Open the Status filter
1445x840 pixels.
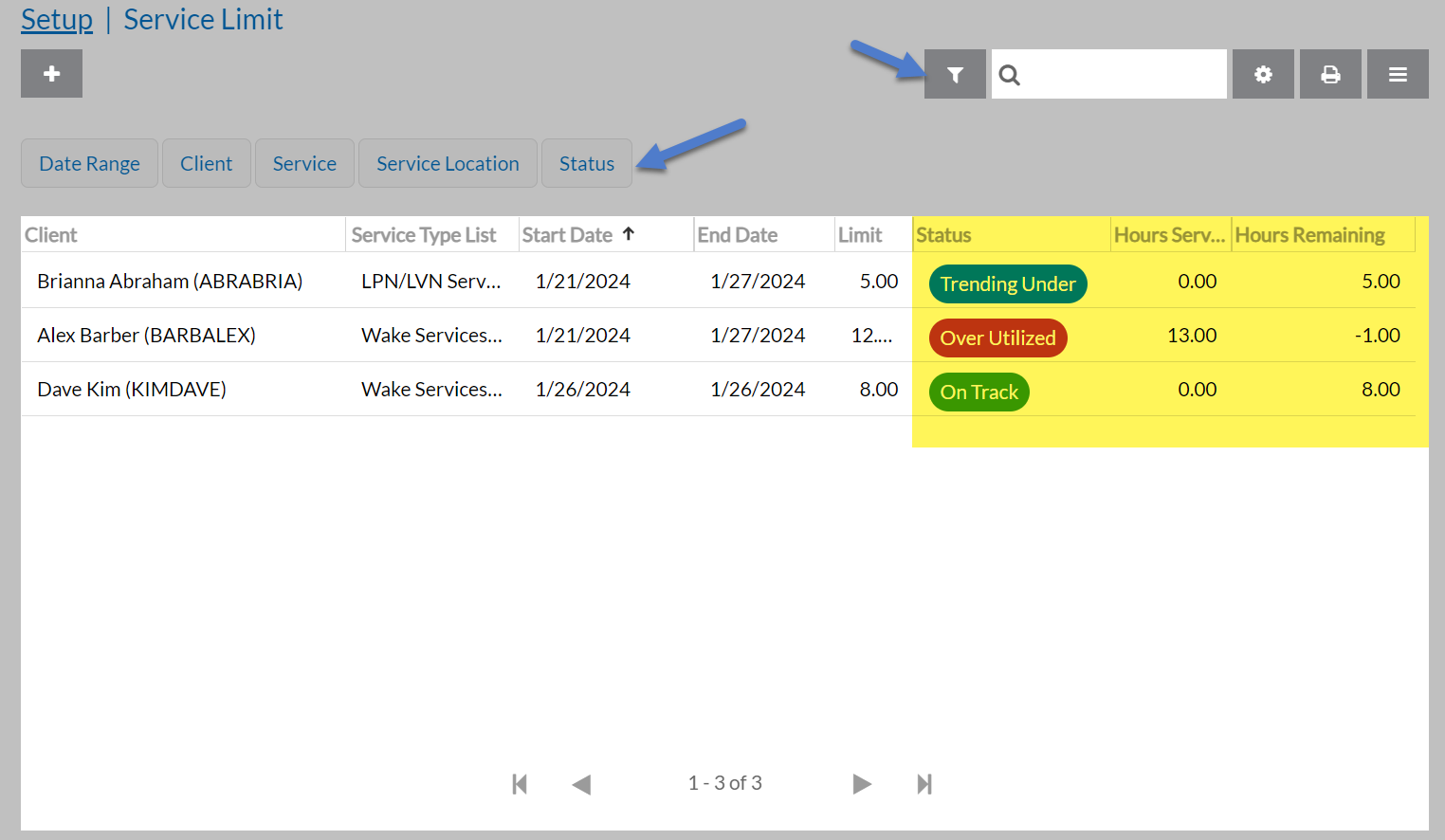[586, 163]
